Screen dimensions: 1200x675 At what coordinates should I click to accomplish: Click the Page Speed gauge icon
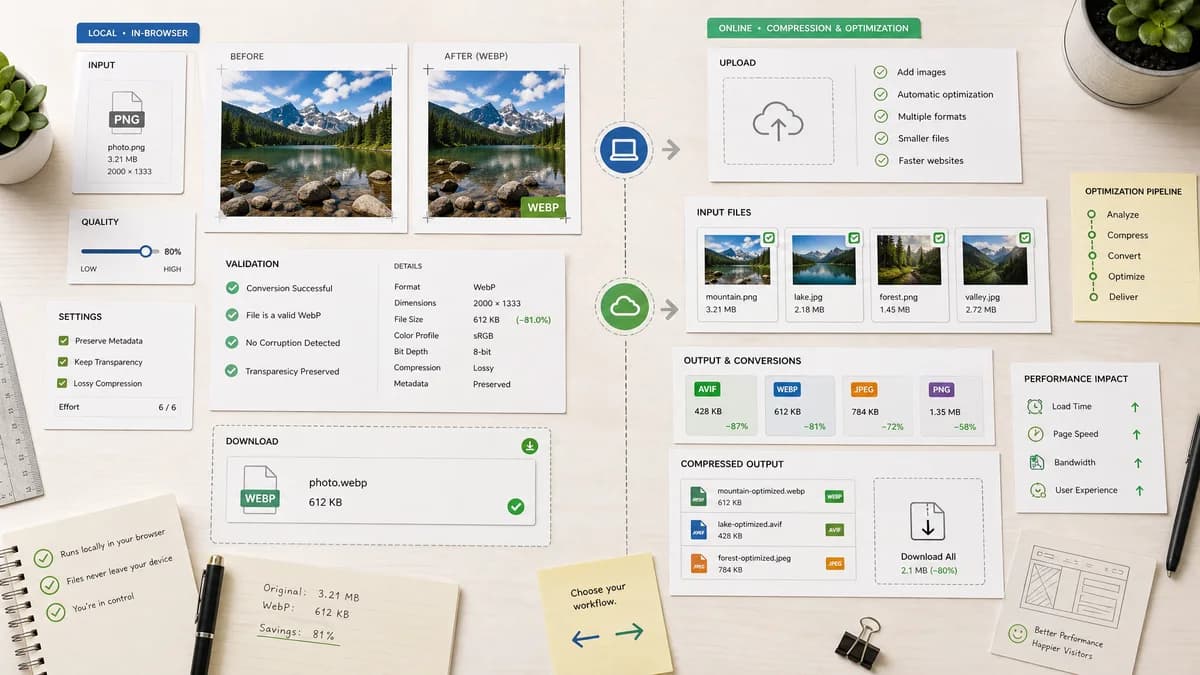coord(1036,434)
